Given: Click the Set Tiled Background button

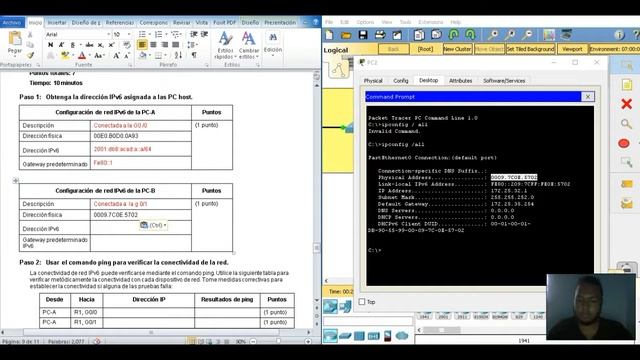Looking at the screenshot, I should click(530, 49).
